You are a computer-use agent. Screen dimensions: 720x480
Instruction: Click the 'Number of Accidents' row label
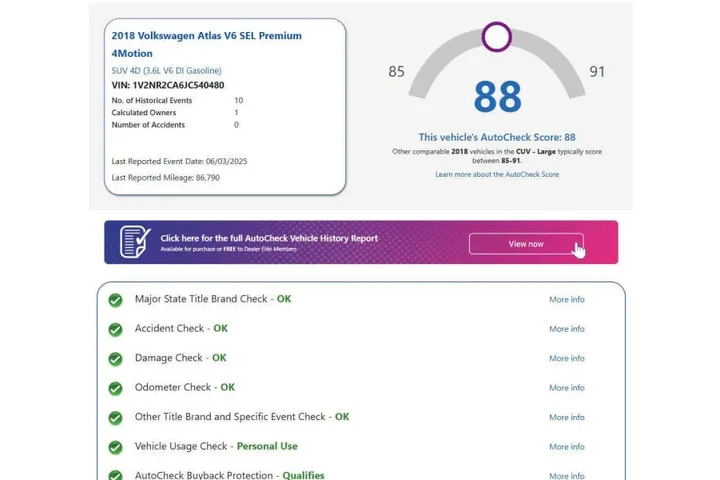pos(148,125)
